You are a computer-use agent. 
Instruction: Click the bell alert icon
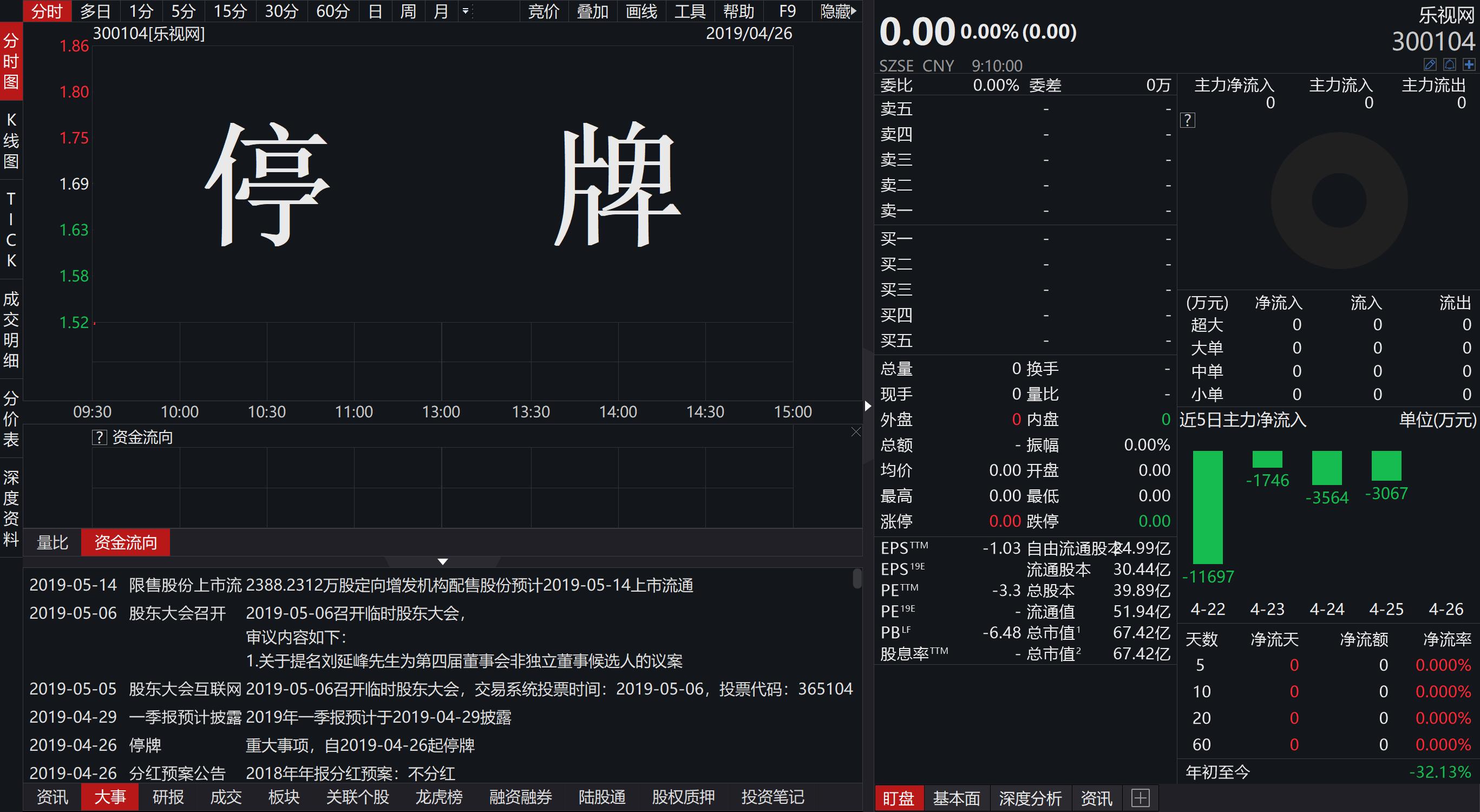1450,64
